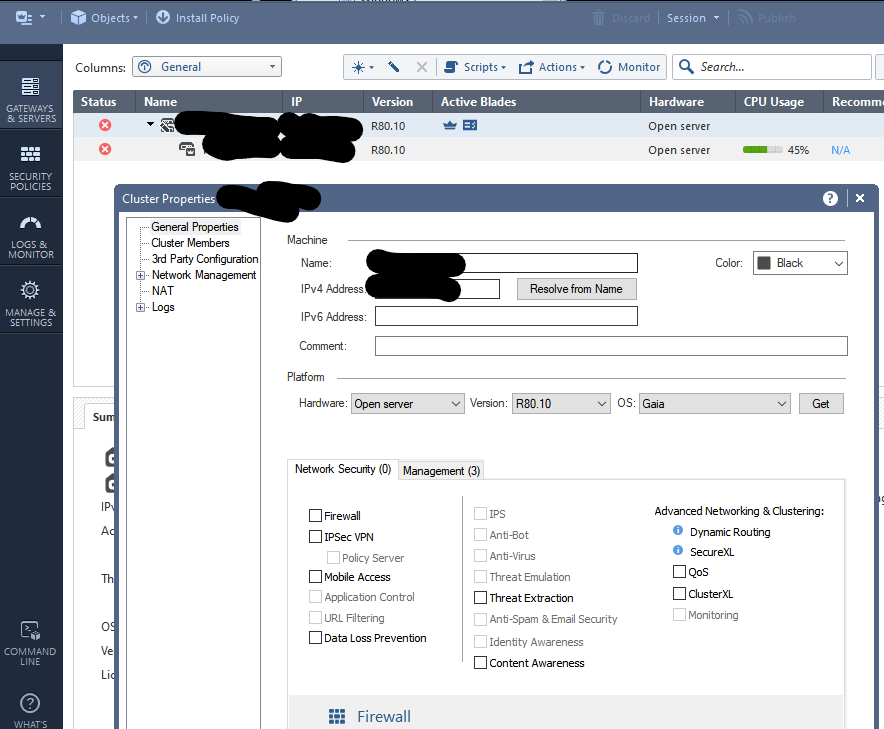Click the Install Policy button
The width and height of the screenshot is (884, 729).
pyautogui.click(x=197, y=18)
